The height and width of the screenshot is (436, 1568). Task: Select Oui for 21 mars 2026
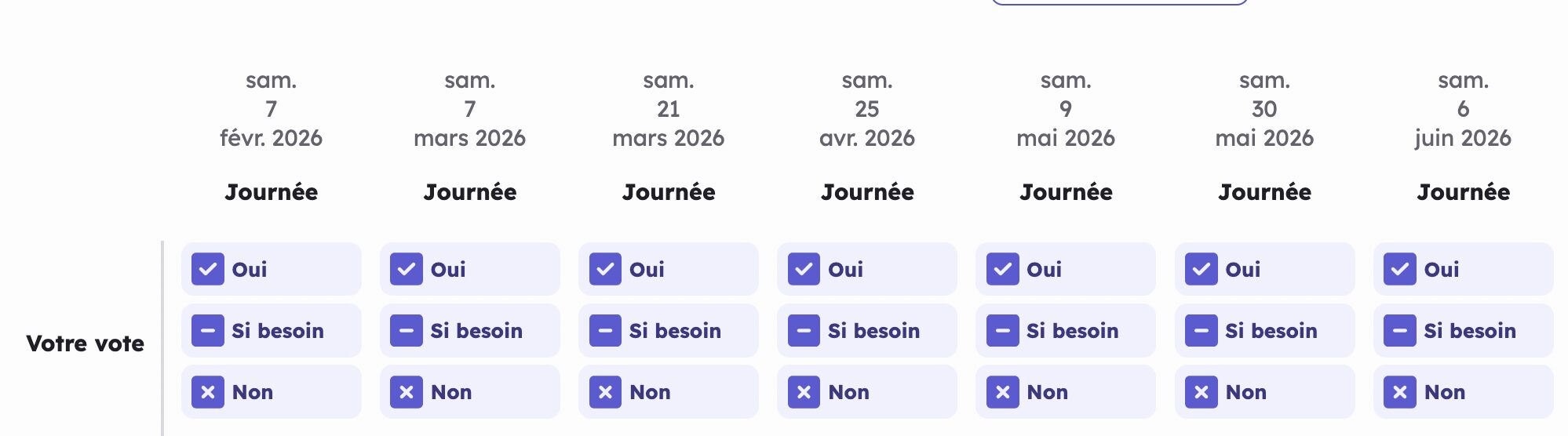click(x=668, y=269)
